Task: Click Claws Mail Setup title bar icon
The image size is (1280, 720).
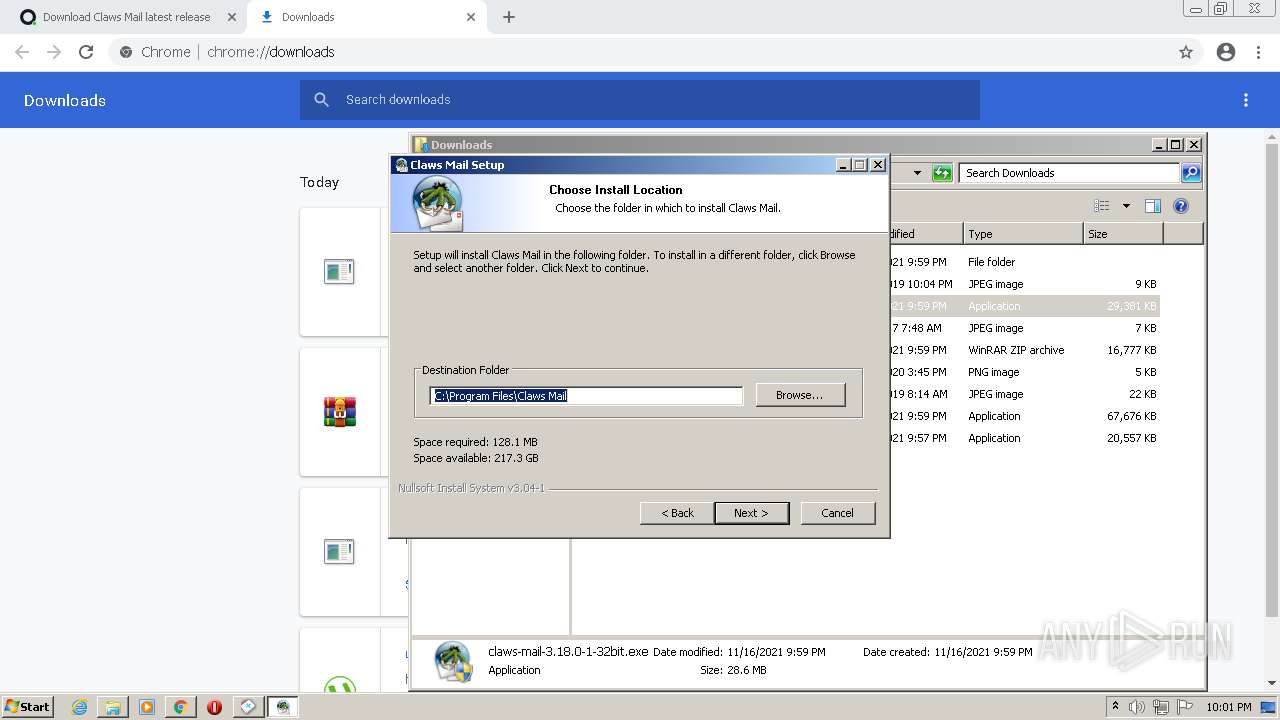Action: 401,165
